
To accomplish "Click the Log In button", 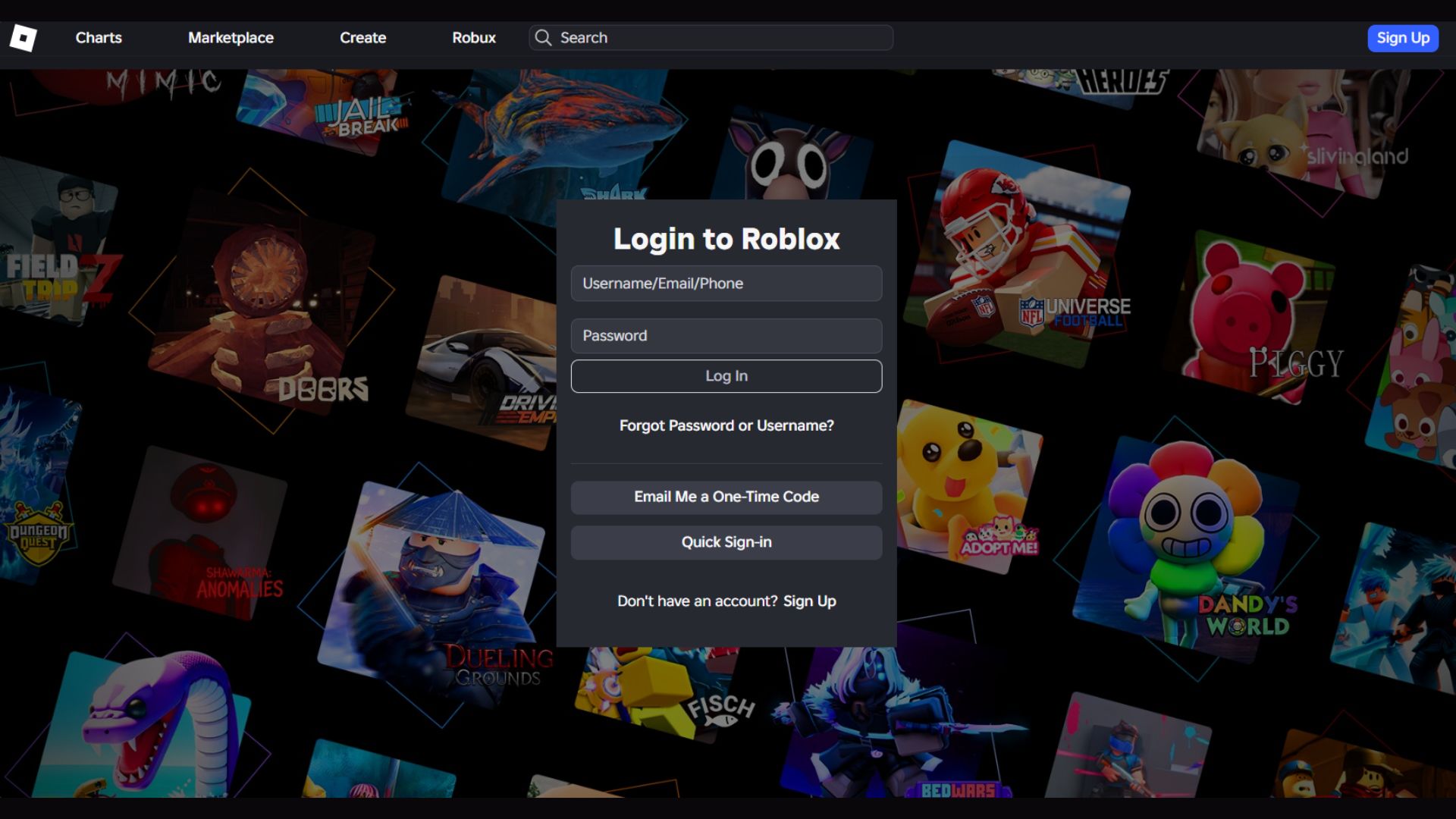I will click(726, 375).
